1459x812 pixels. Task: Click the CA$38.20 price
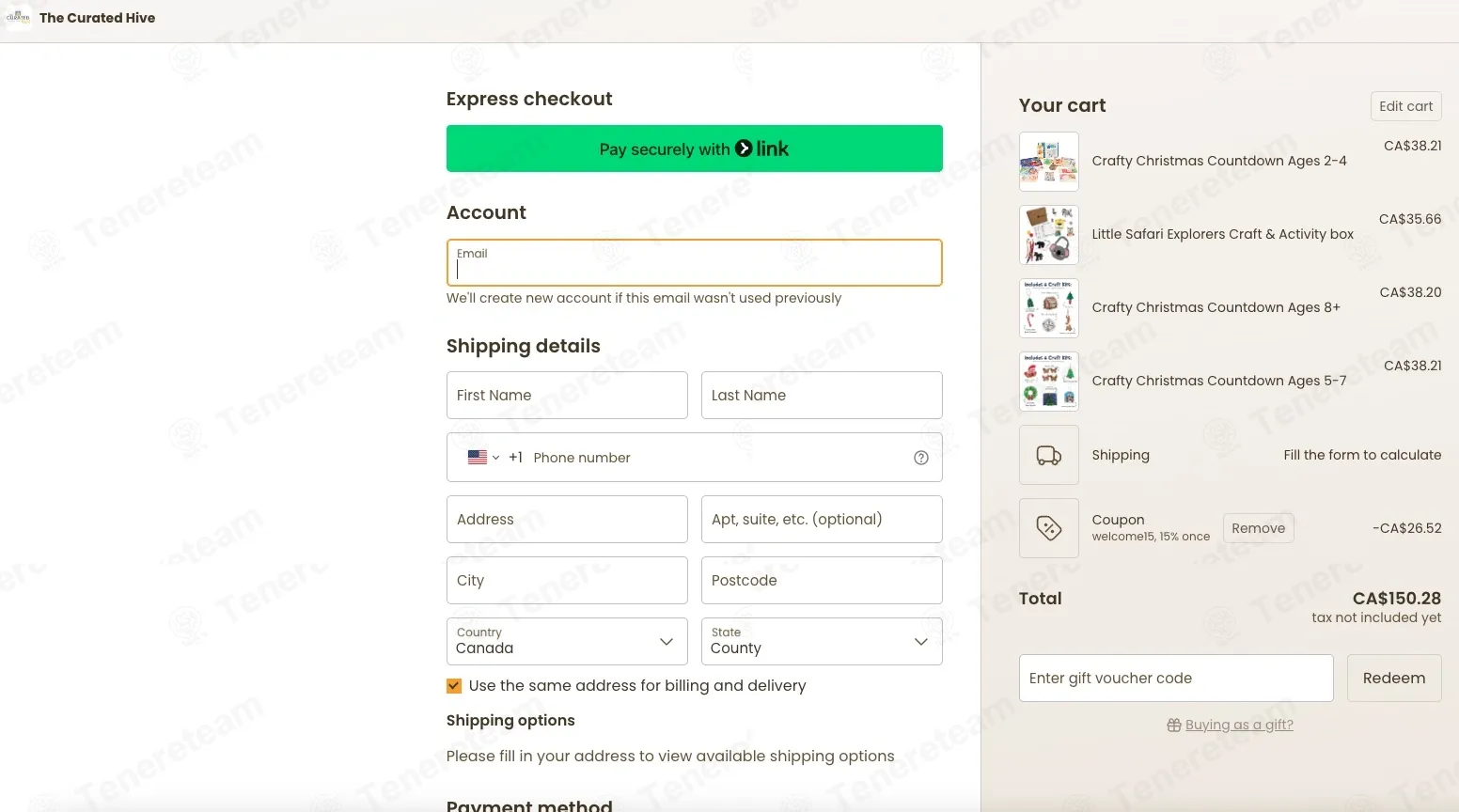pyautogui.click(x=1410, y=292)
